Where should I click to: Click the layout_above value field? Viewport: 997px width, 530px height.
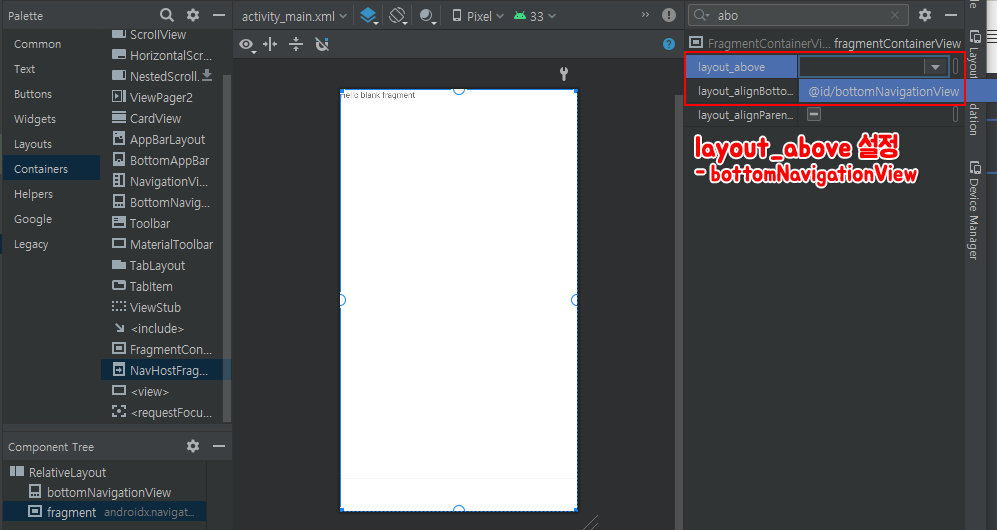862,67
